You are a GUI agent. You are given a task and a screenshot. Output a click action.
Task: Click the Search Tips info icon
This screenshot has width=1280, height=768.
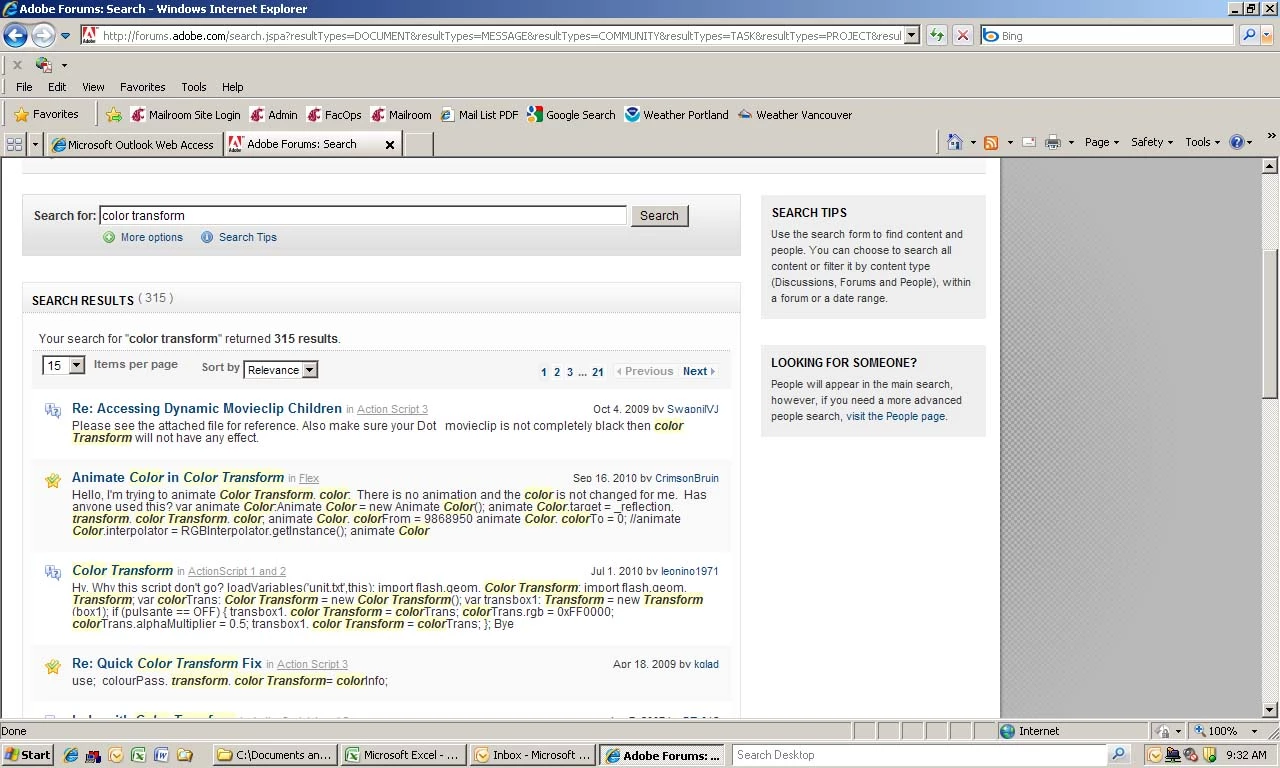coord(207,238)
